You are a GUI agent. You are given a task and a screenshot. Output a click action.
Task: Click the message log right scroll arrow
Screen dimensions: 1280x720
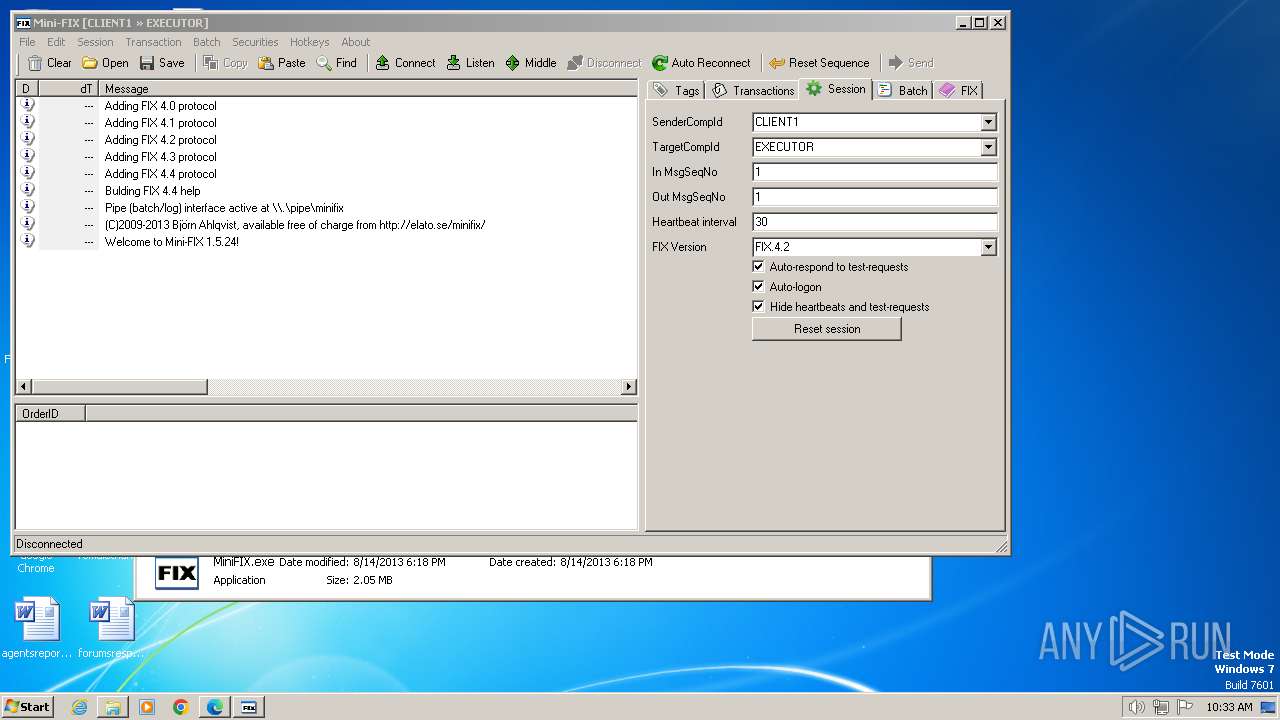coord(629,387)
